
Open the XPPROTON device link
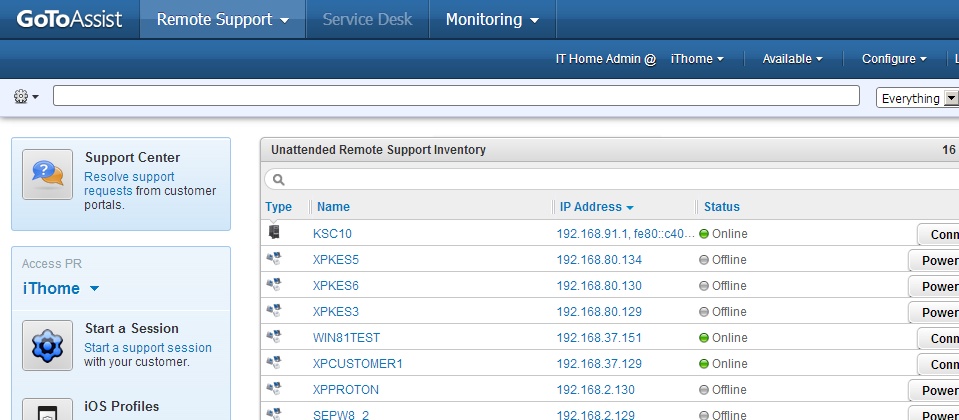click(x=346, y=389)
